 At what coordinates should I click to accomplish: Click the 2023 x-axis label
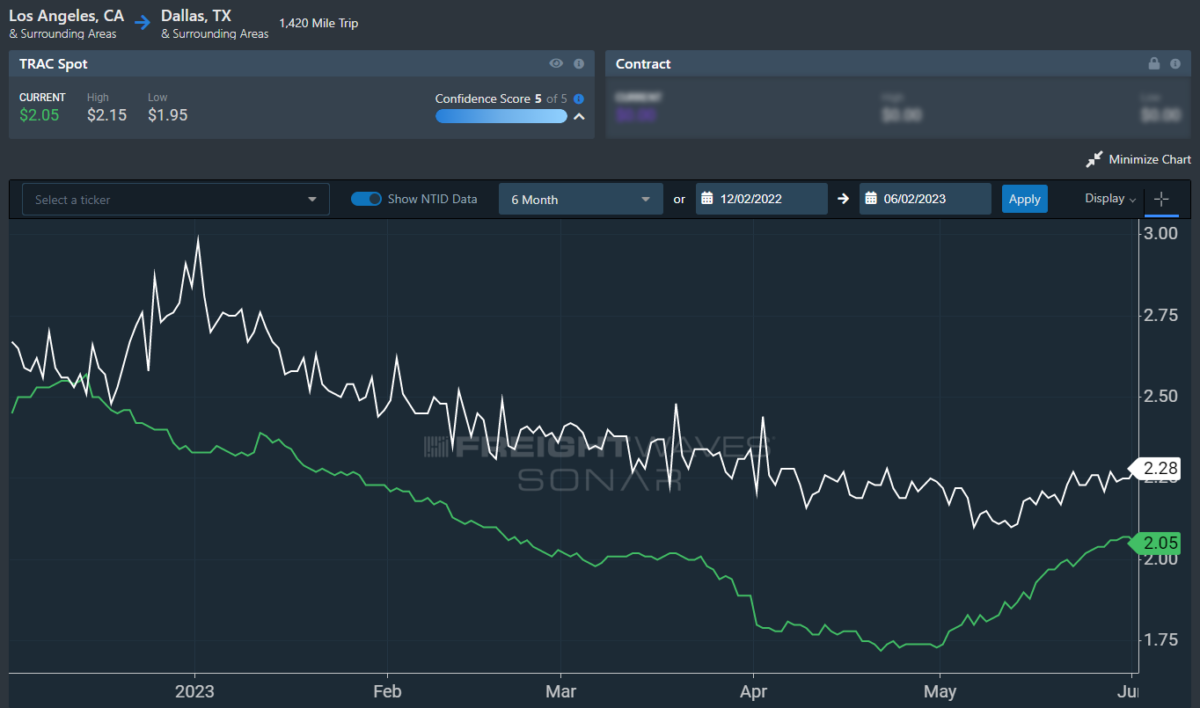[x=194, y=691]
